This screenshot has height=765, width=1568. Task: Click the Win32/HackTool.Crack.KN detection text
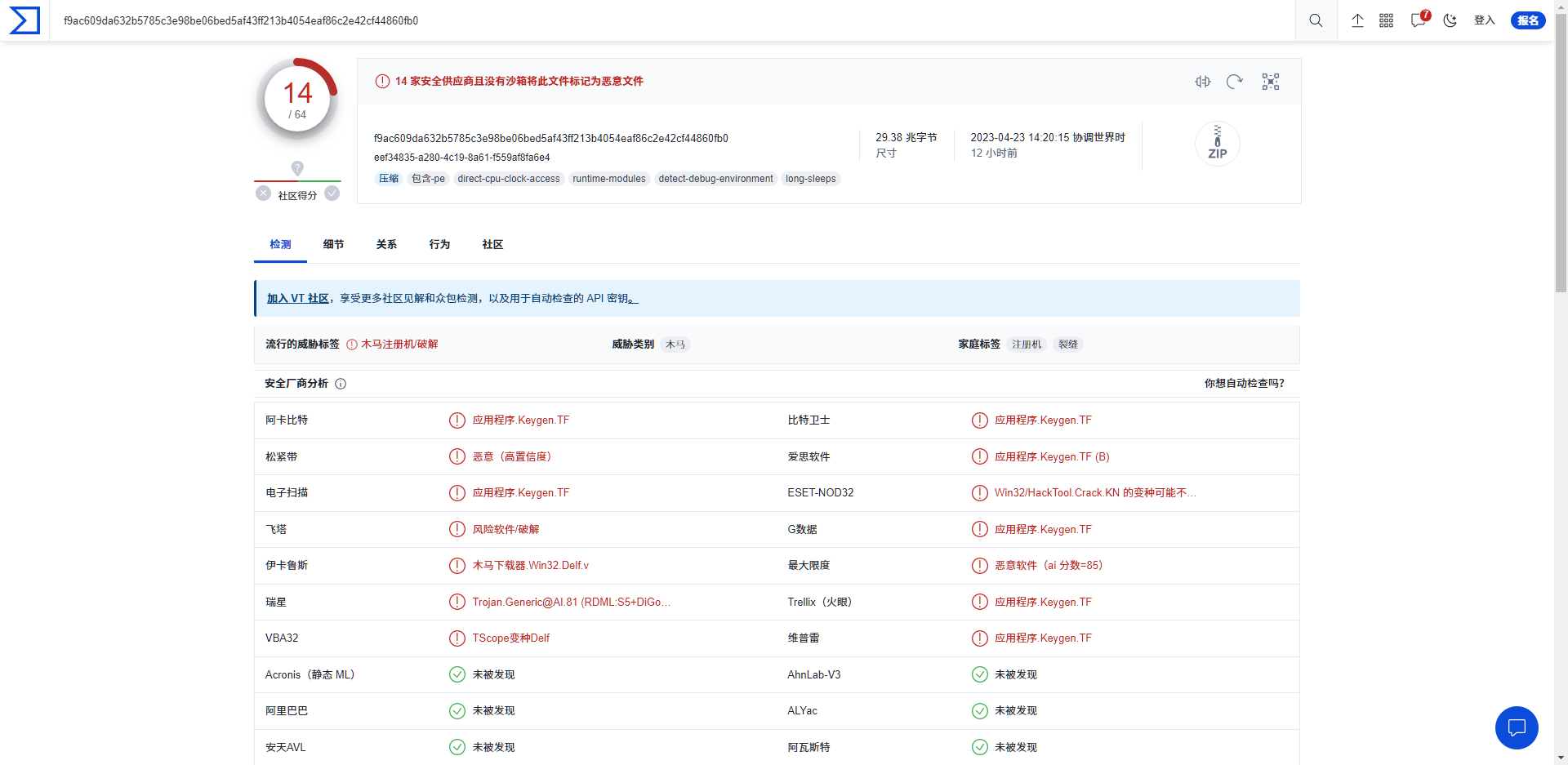pyautogui.click(x=1095, y=493)
